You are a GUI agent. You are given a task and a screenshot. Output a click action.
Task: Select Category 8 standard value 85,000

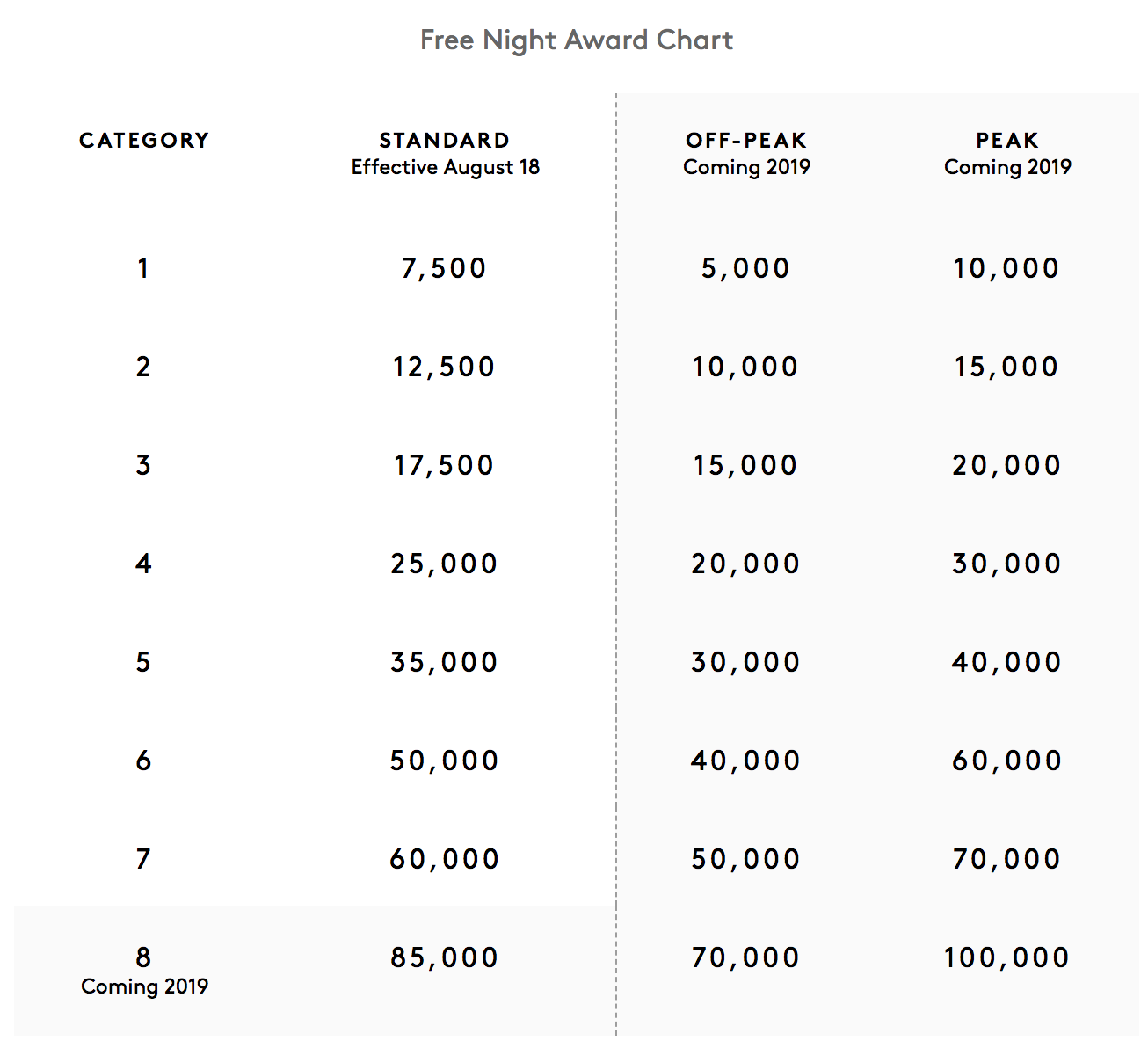click(x=444, y=957)
